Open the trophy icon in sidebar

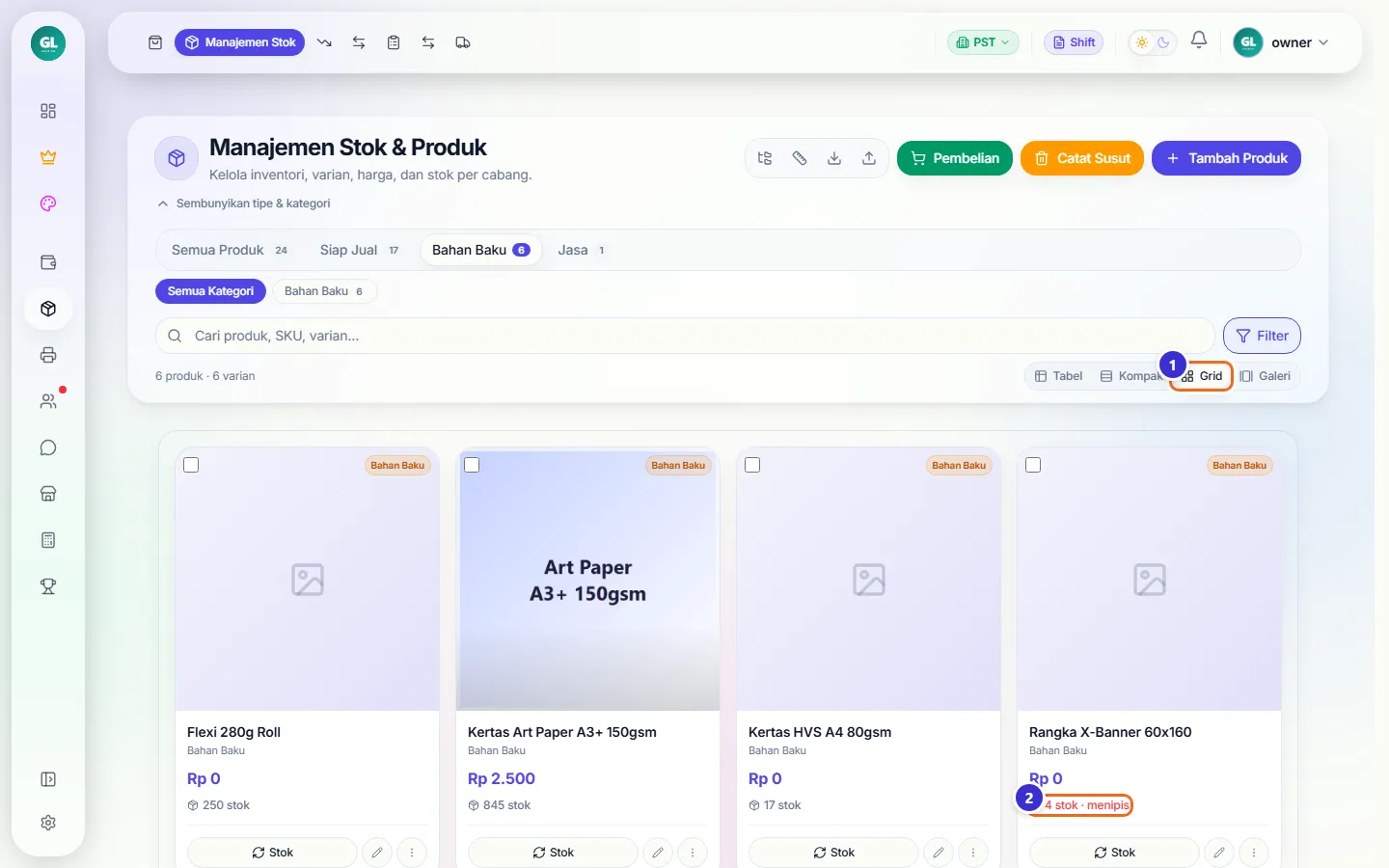point(48,586)
